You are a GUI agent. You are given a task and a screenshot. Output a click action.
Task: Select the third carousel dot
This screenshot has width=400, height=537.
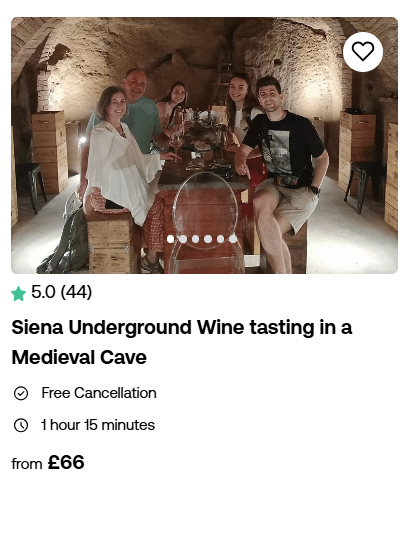[196, 239]
